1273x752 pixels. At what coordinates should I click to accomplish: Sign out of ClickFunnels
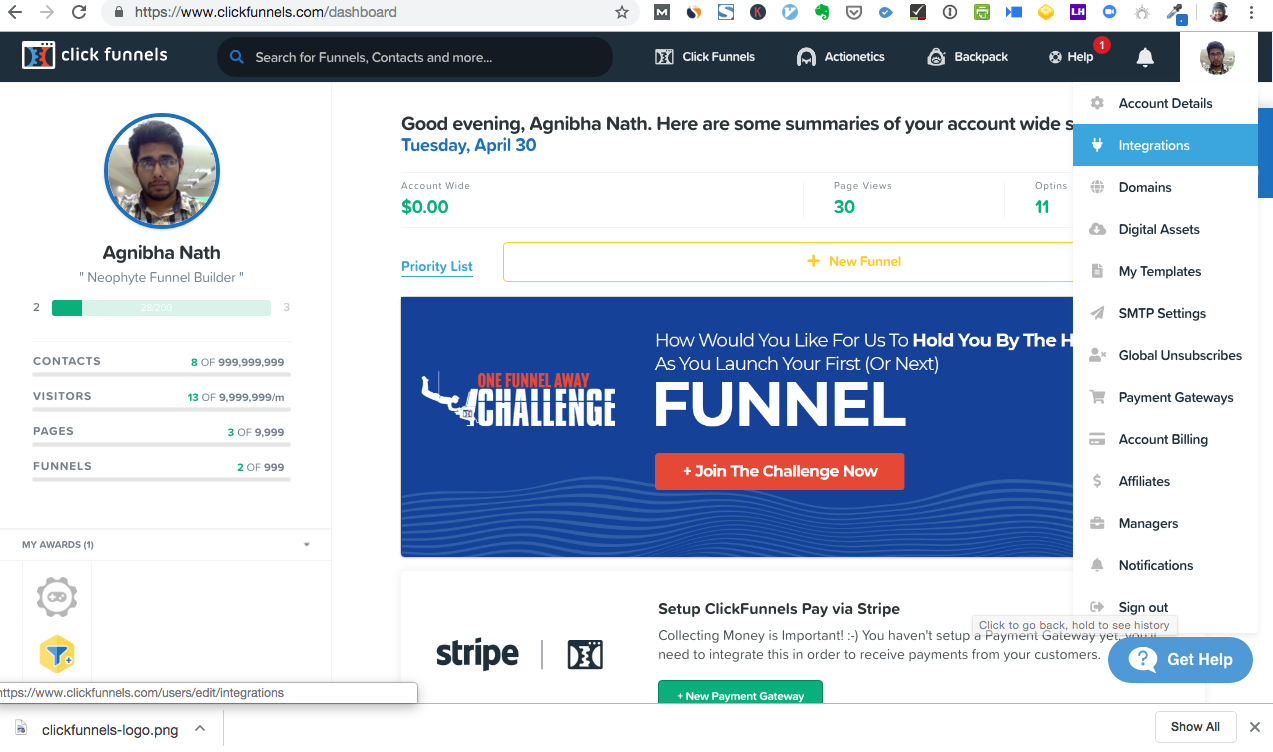point(1165,607)
